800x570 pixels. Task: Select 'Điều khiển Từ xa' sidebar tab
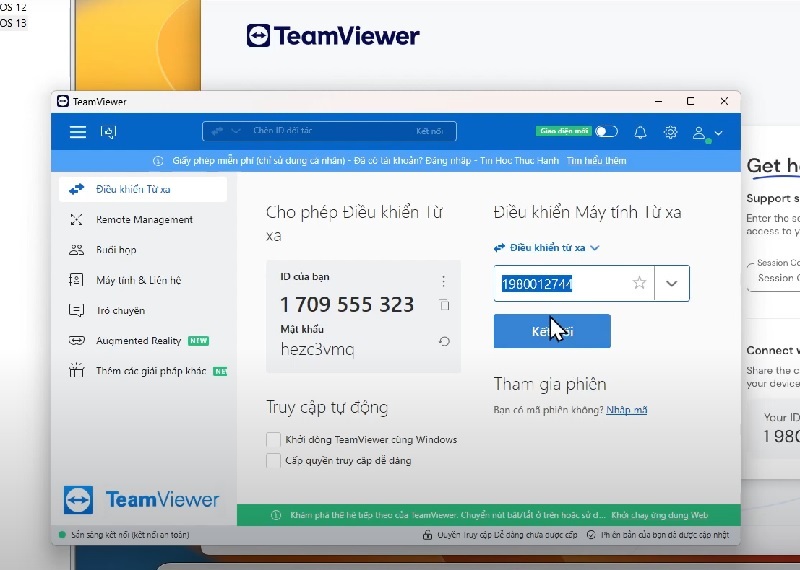143,189
